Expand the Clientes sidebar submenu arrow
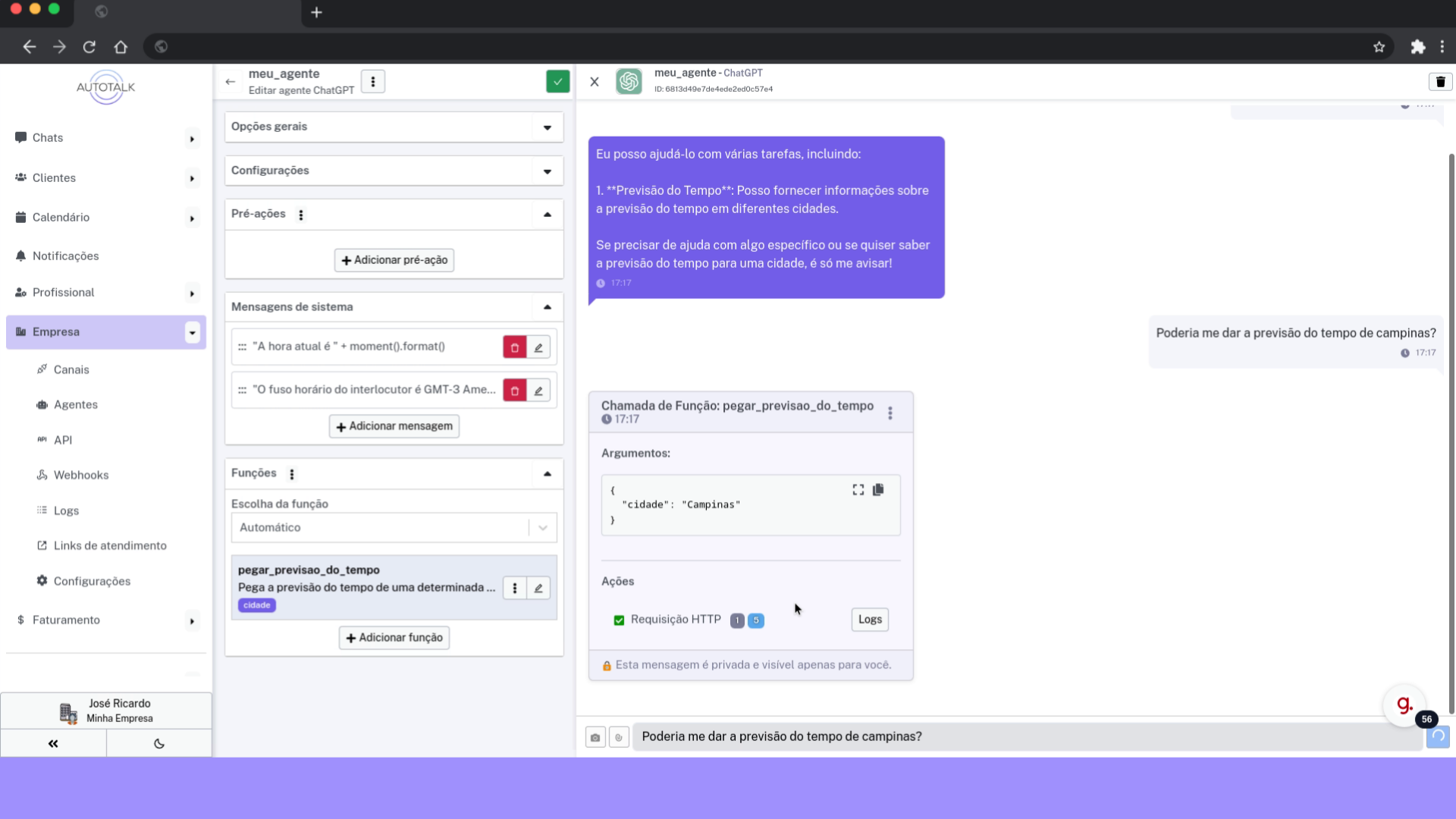1456x819 pixels. click(193, 179)
